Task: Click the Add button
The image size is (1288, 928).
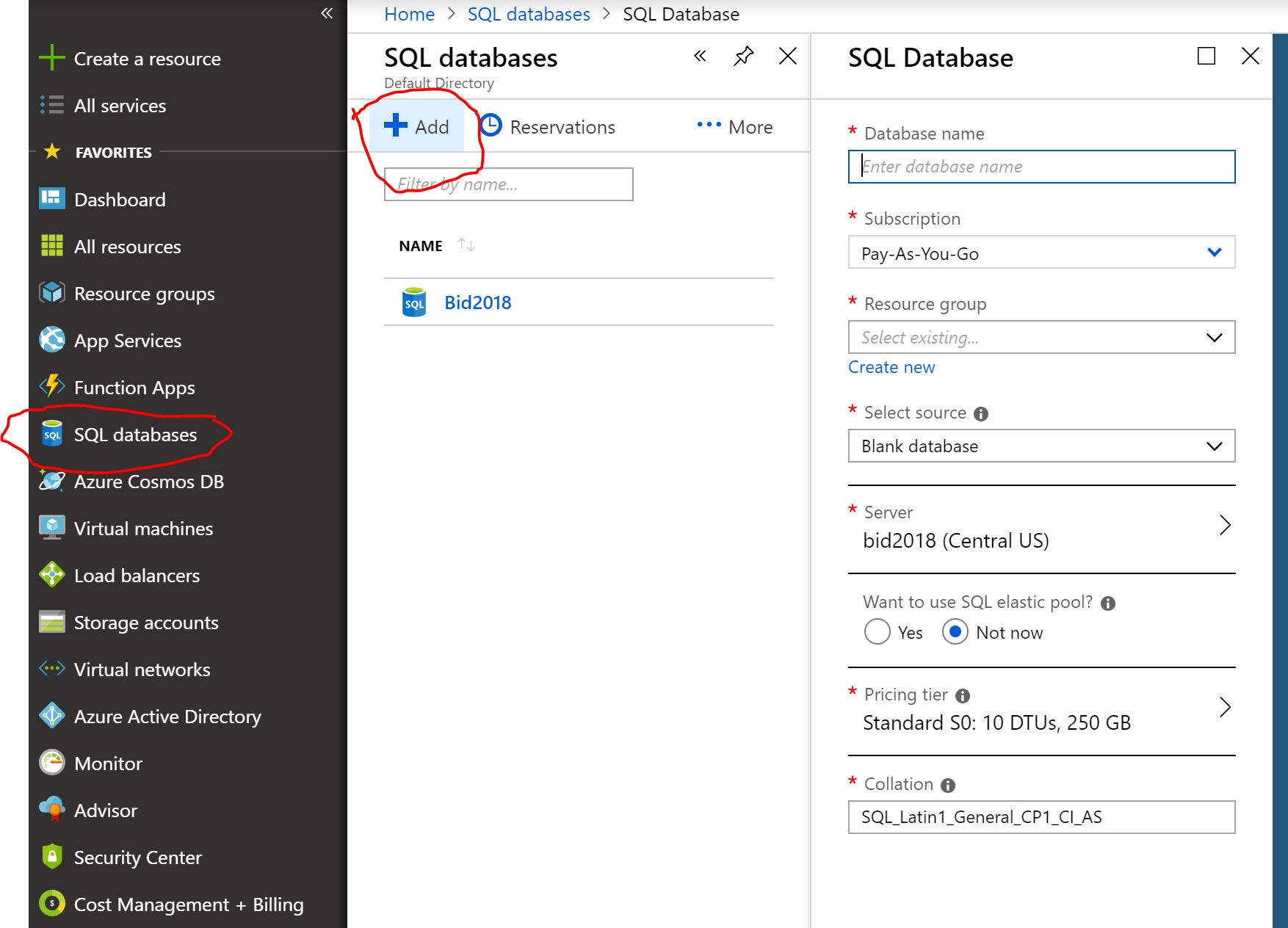Action: tap(417, 126)
